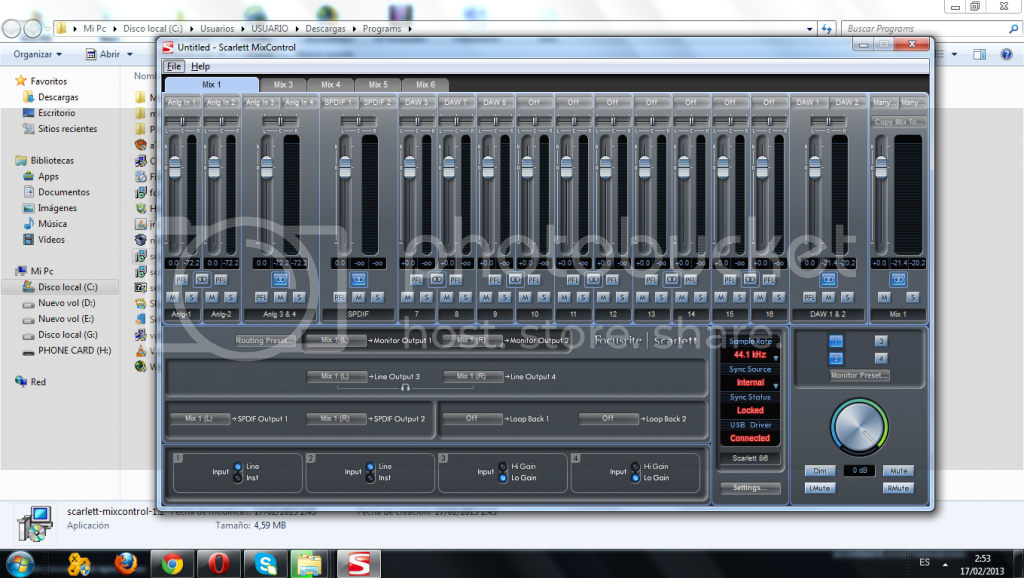Switch to the Mix 3 tab

(283, 85)
